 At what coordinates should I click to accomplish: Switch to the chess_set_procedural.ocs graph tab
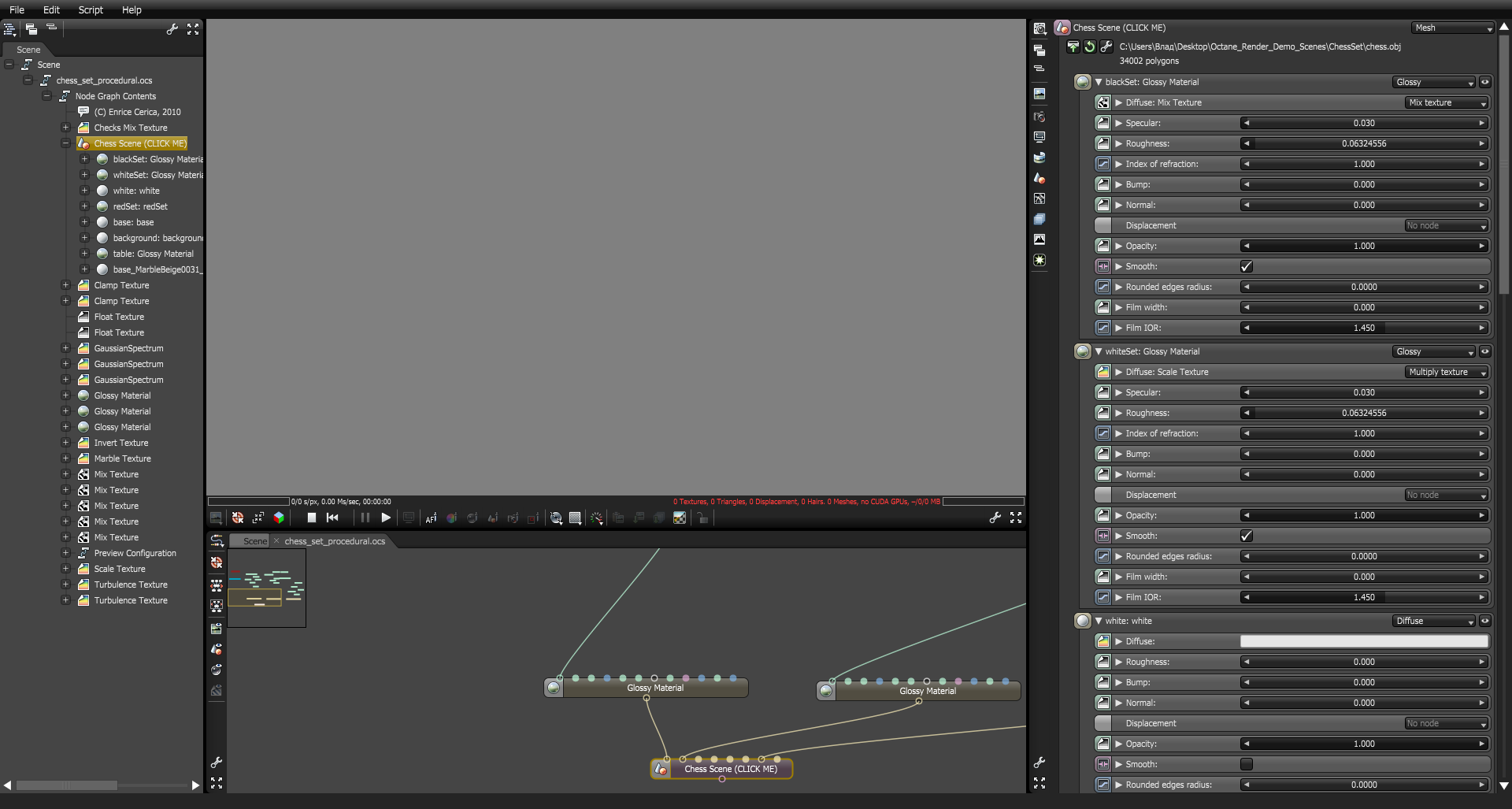[335, 541]
